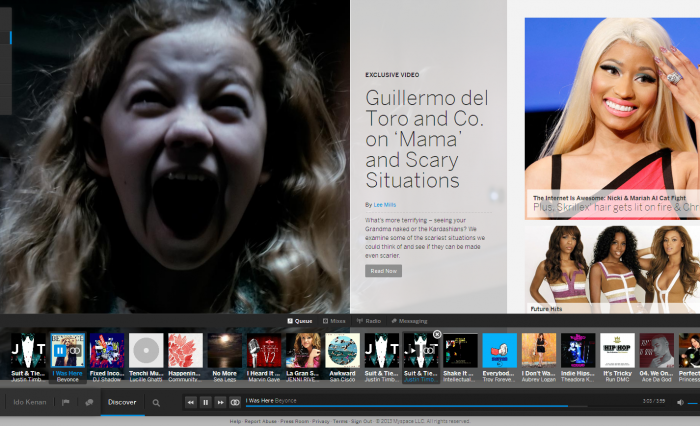The width and height of the screenshot is (700, 426).
Task: Open Ido Kenan profile menu
Action: pos(30,402)
